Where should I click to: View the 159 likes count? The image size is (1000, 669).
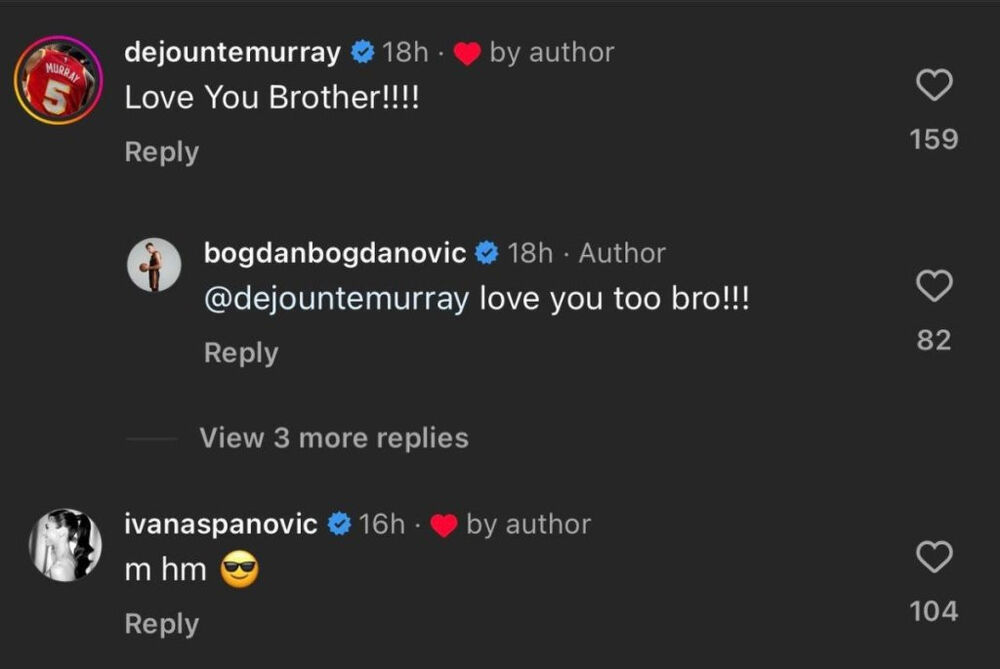coord(934,139)
